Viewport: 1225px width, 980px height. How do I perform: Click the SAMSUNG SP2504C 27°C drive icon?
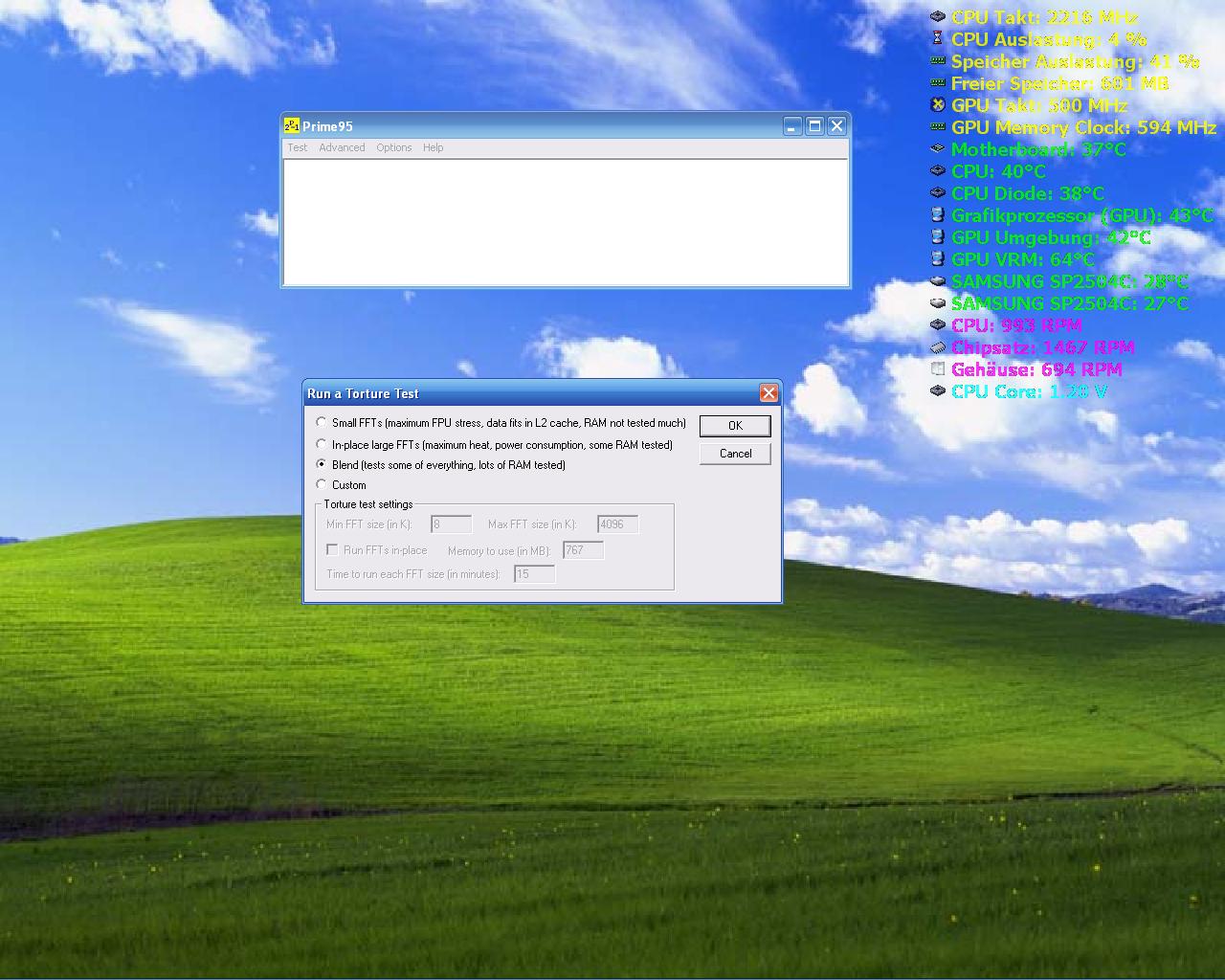[938, 302]
